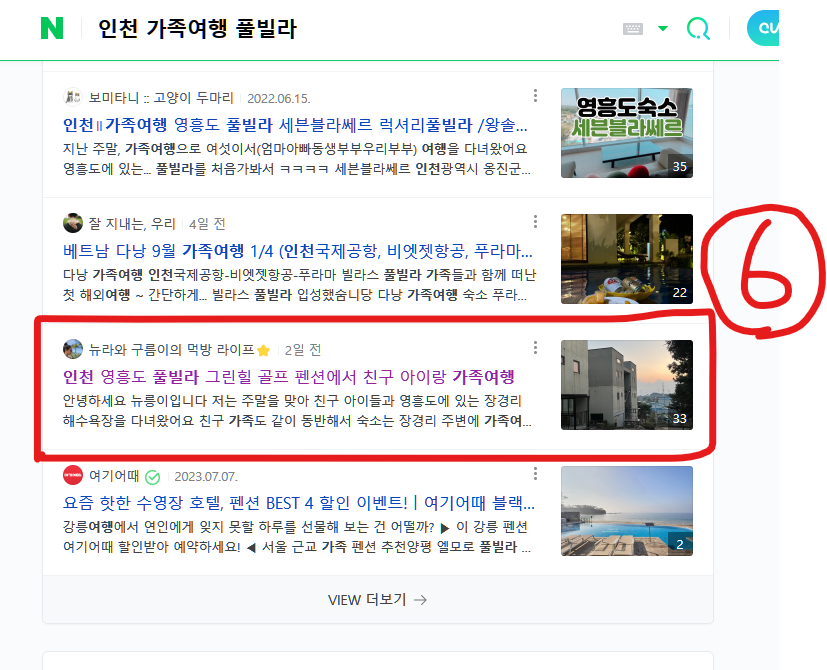The image size is (827, 670).
Task: Open the snippet starting 다낭 가족여행 인천국제공항
Action: tap(299, 285)
